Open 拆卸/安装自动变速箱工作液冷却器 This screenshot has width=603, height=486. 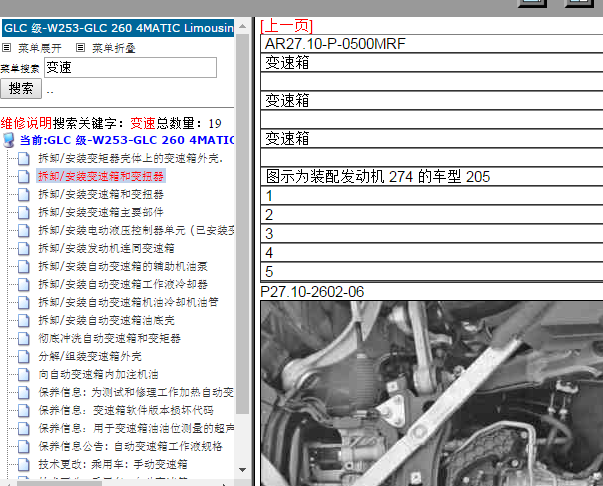123,284
